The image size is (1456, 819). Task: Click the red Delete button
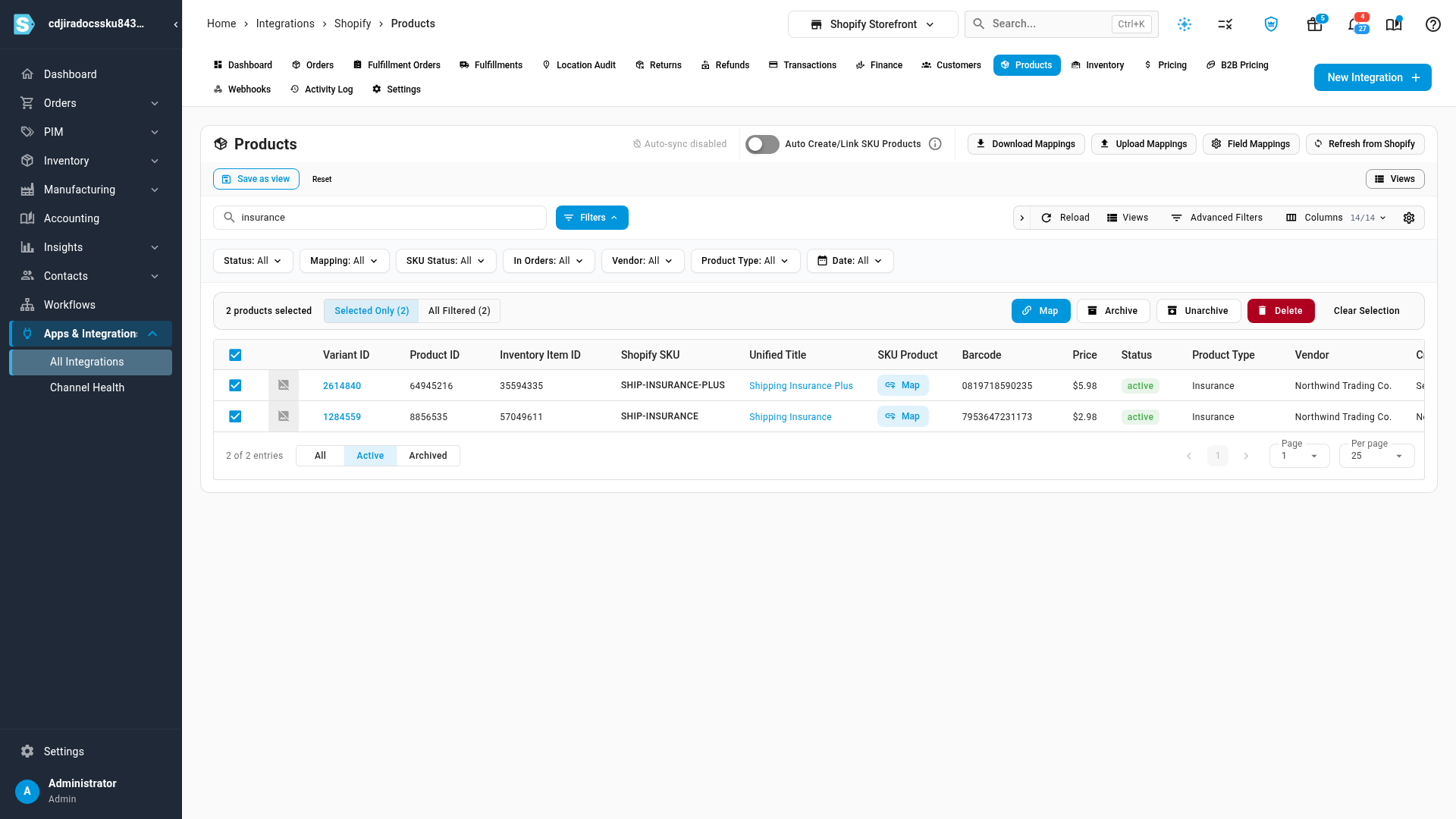click(1281, 311)
